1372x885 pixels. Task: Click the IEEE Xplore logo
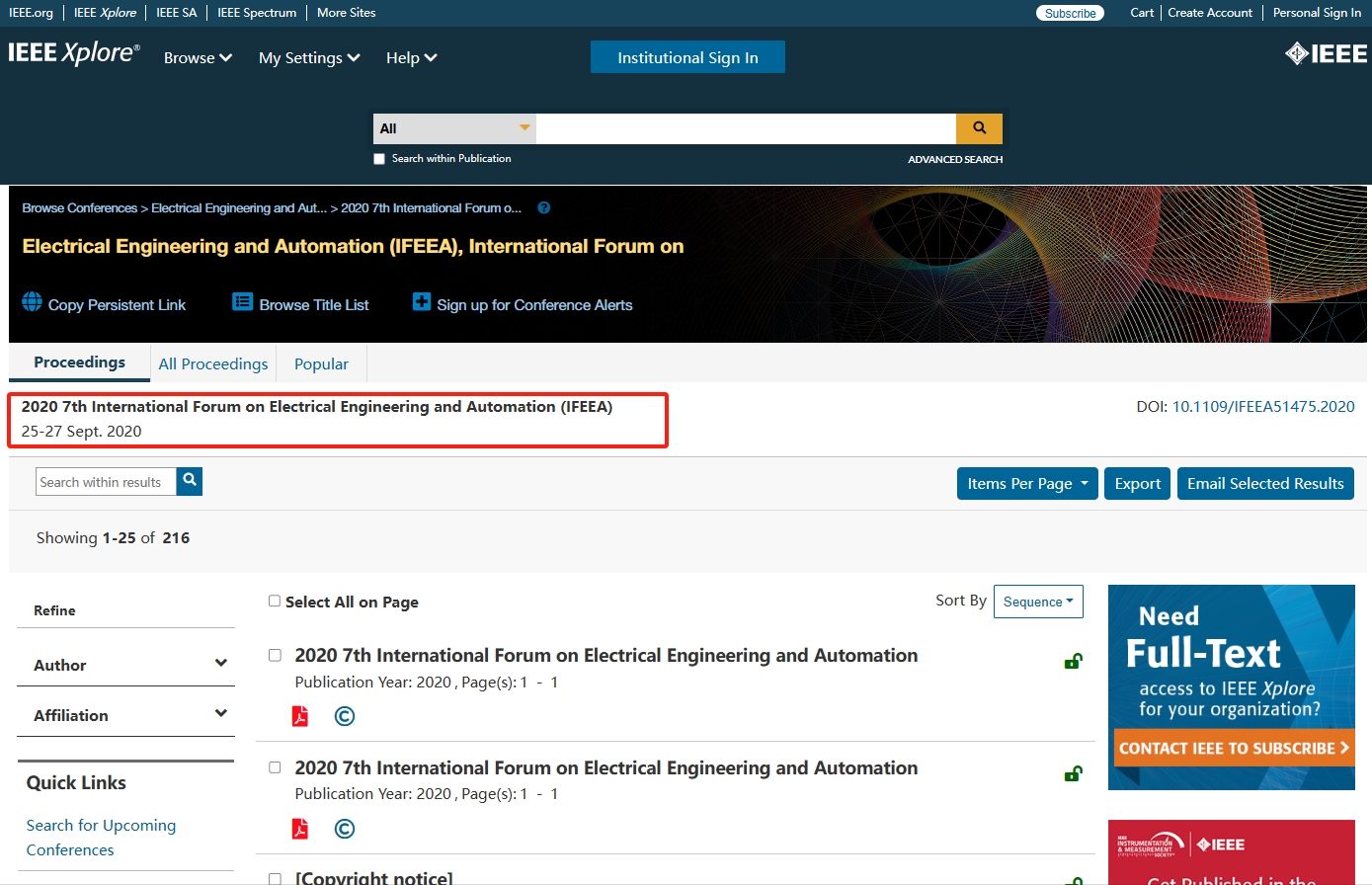(74, 53)
